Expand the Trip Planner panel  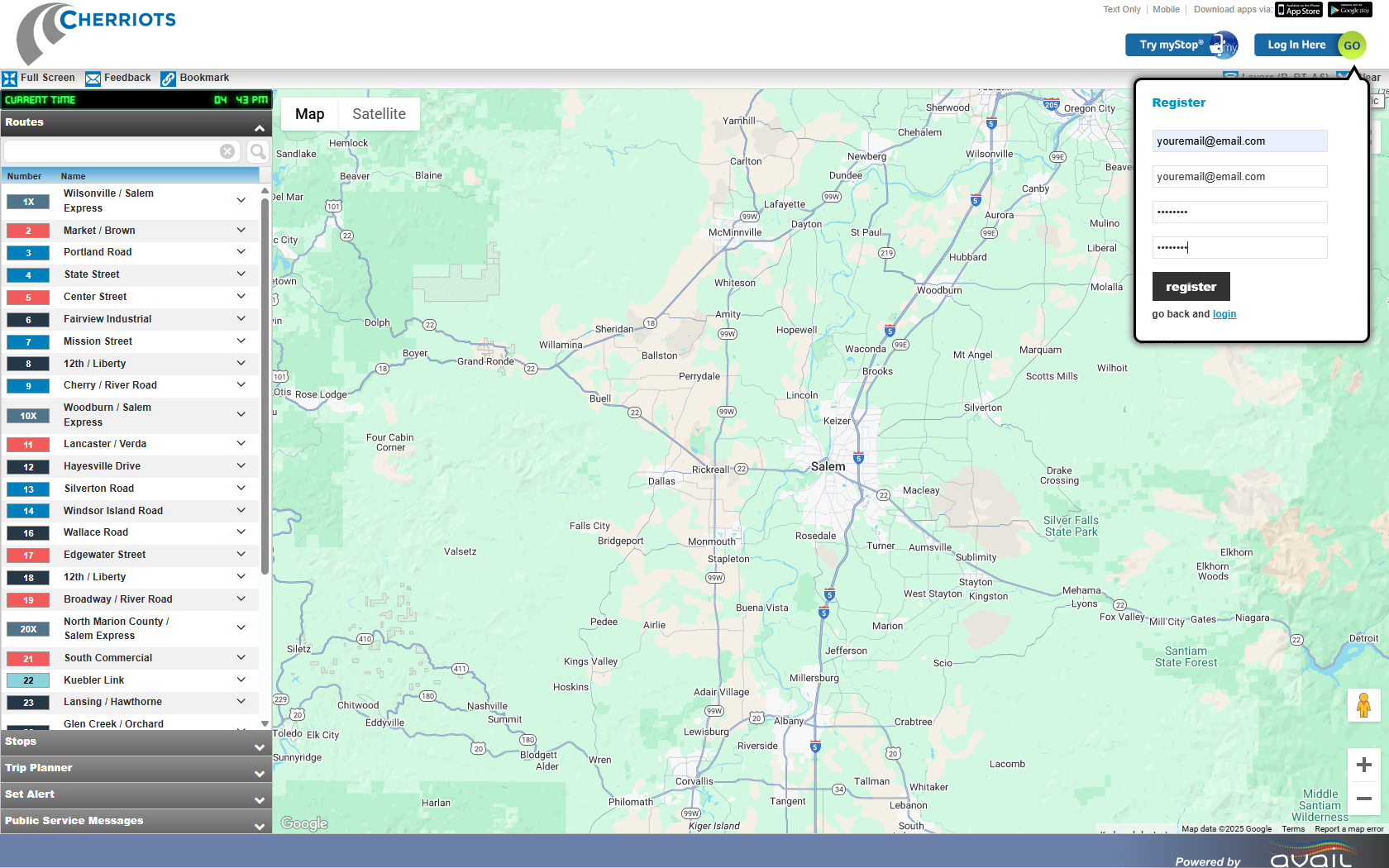259,773
